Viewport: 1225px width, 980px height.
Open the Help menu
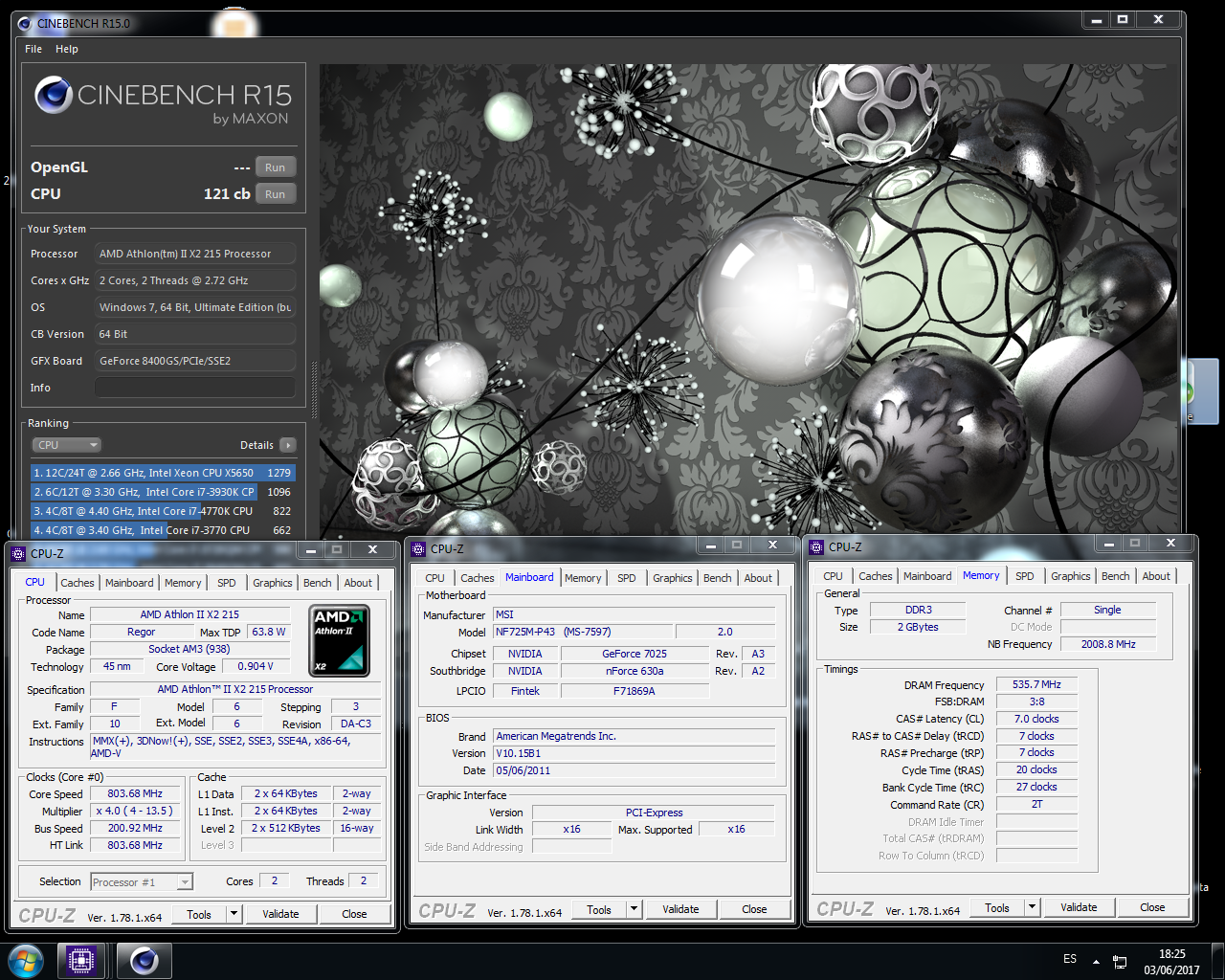click(67, 49)
